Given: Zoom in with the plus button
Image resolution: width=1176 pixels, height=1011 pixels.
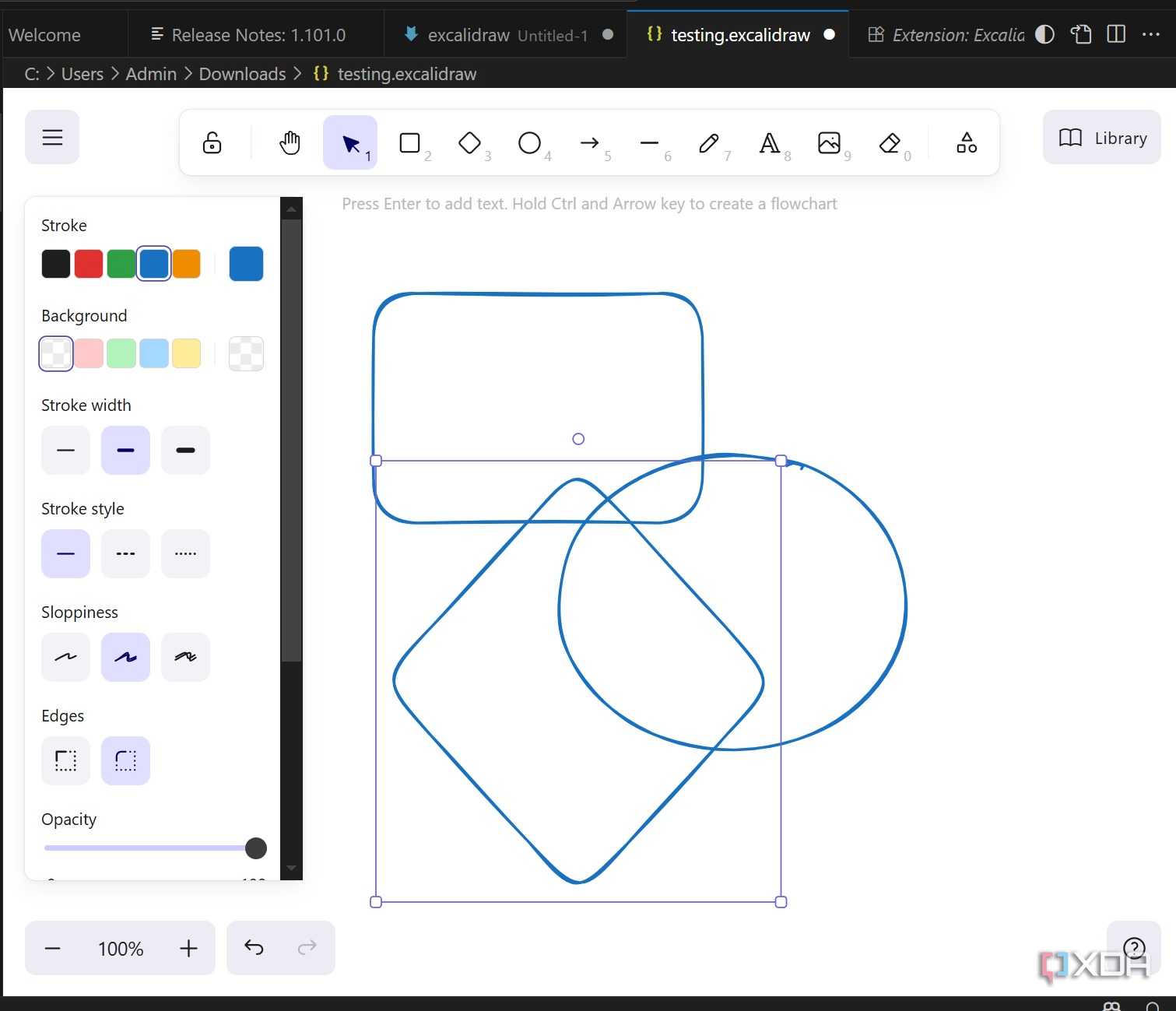Looking at the screenshot, I should click(188, 948).
